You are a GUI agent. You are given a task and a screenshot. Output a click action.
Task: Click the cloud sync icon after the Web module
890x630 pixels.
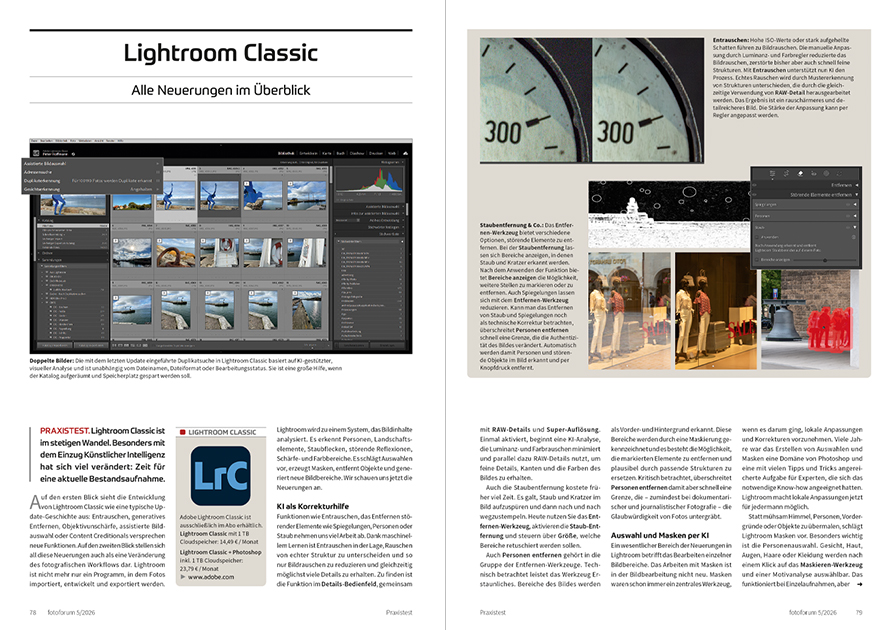[x=405, y=153]
